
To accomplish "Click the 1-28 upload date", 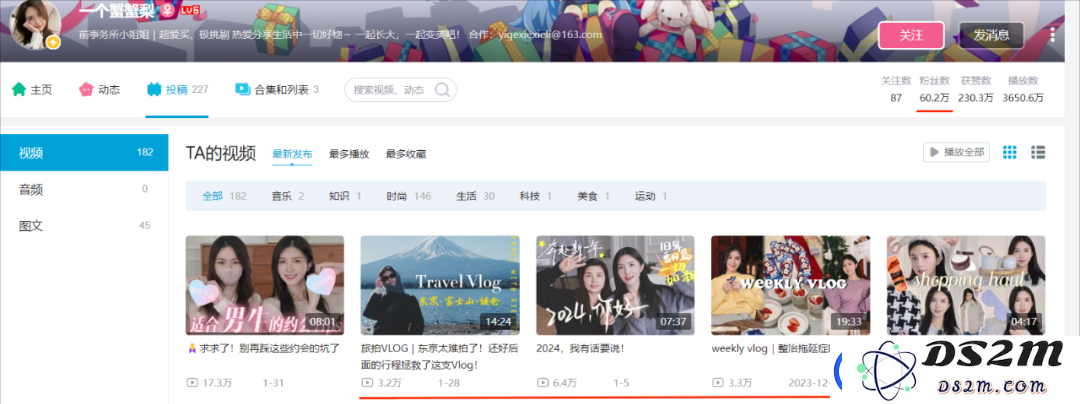I will [449, 383].
